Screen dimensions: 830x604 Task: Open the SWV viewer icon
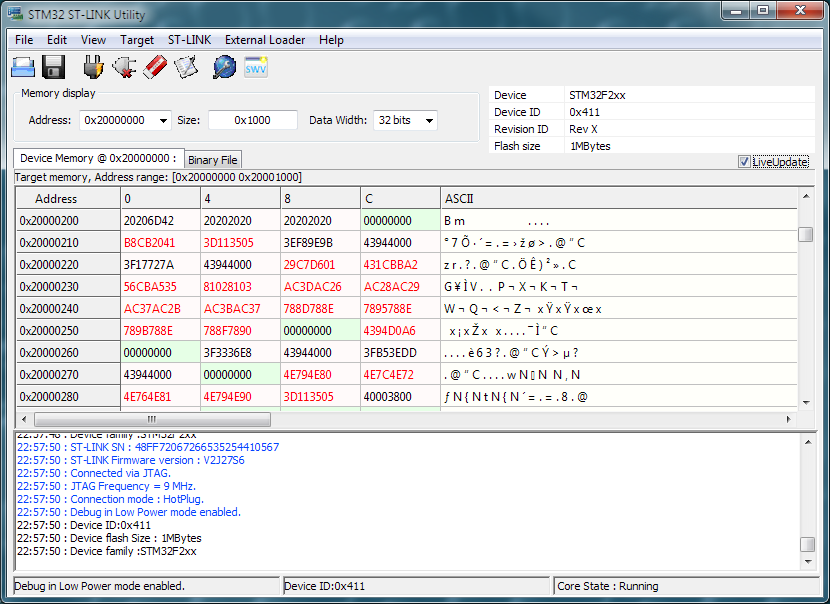[256, 67]
